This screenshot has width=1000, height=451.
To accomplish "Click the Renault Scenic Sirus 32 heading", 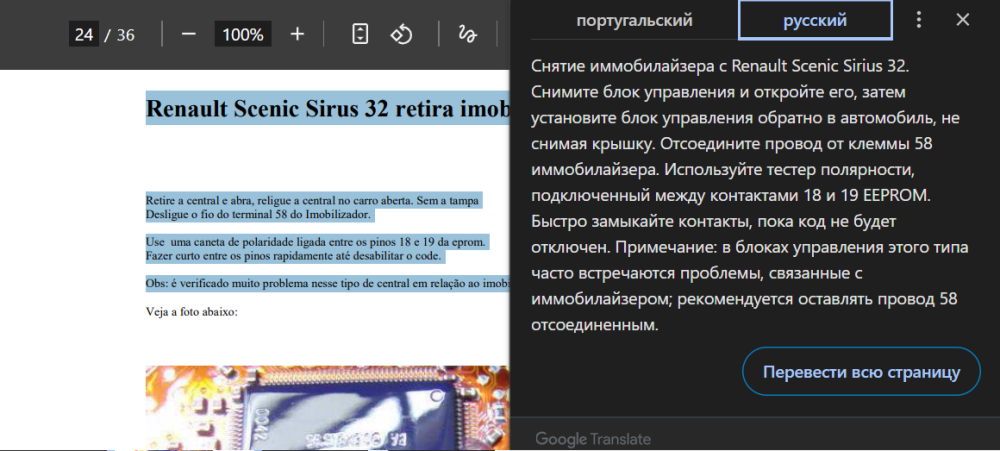I will coord(328,108).
